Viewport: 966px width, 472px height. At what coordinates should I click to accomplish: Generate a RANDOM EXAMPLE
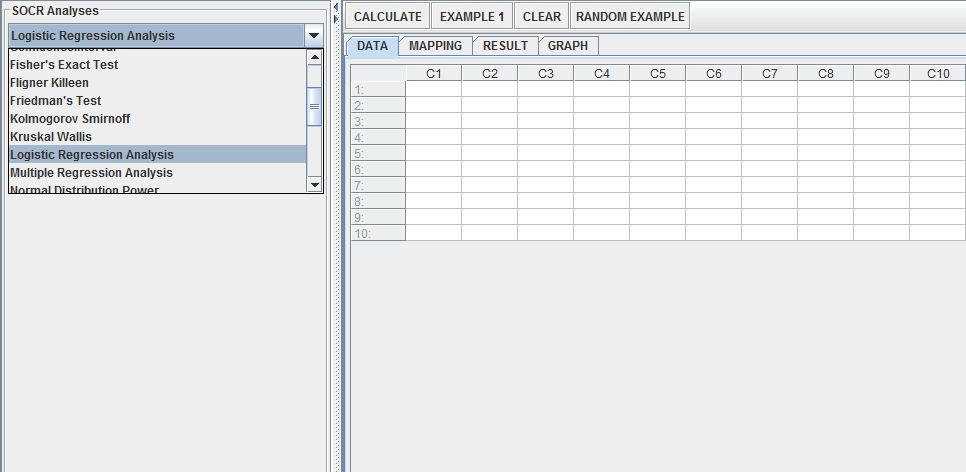(630, 17)
